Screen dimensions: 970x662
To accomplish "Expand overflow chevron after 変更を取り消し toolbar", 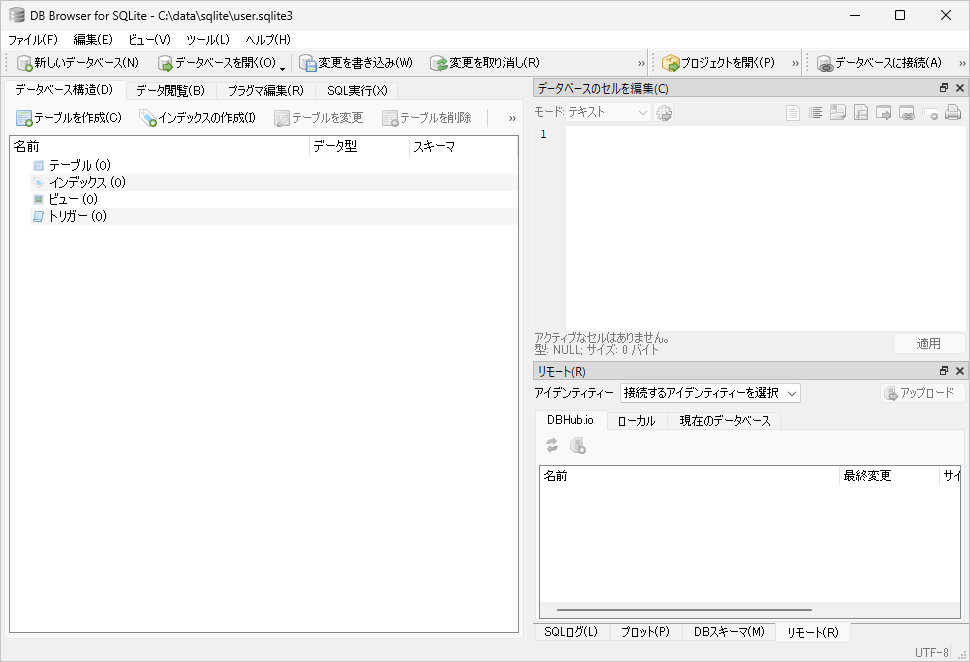I will (x=641, y=63).
